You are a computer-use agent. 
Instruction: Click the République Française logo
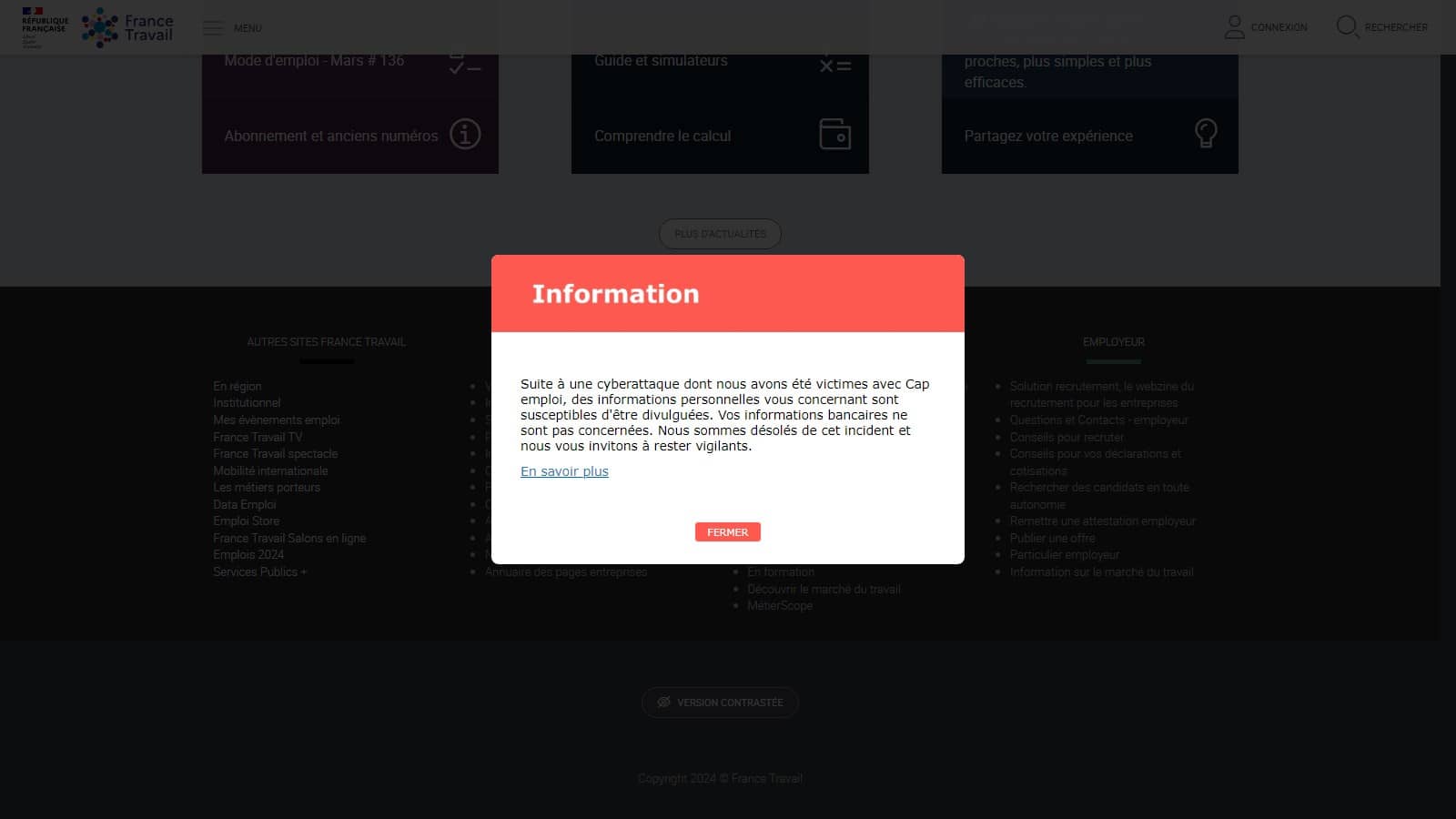tap(45, 27)
